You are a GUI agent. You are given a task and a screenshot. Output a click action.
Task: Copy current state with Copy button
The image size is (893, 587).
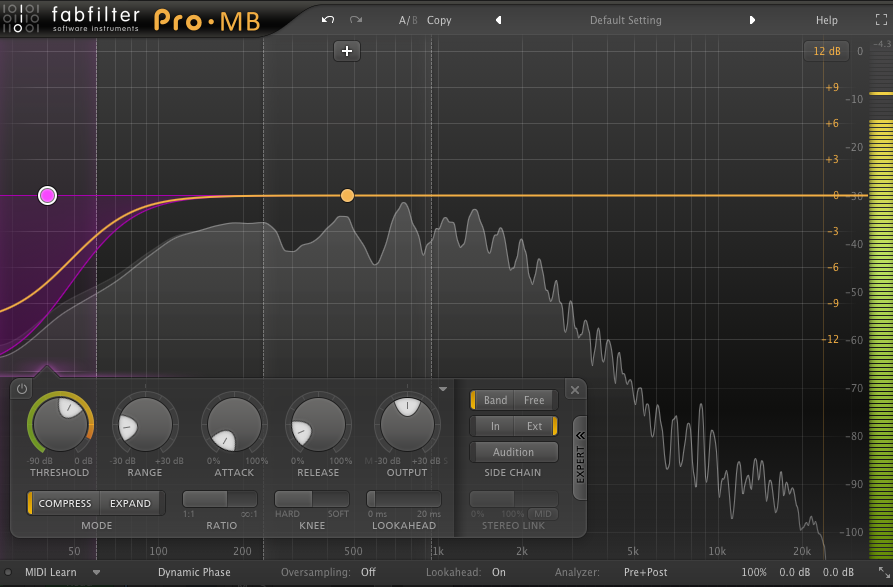click(439, 20)
